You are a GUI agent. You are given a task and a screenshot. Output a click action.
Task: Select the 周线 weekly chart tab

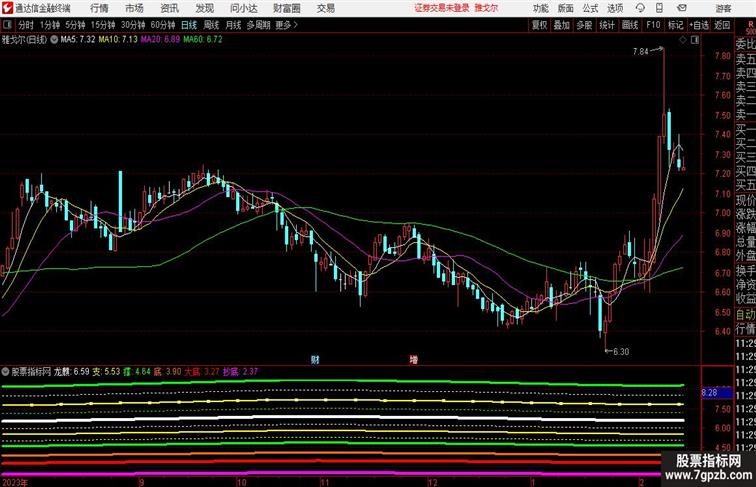point(211,25)
